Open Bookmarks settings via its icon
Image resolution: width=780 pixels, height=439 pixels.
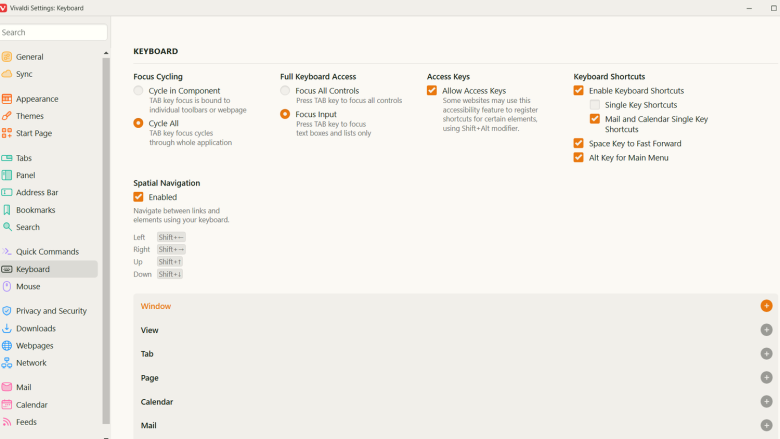(x=7, y=210)
